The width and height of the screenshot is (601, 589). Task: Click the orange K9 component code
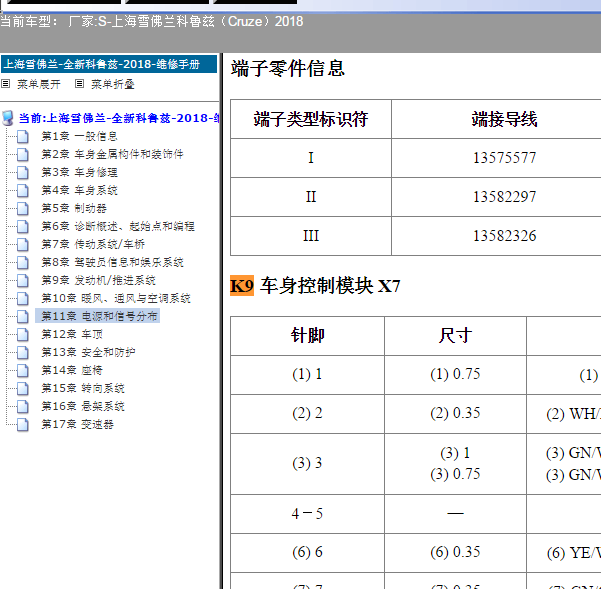[x=242, y=286]
